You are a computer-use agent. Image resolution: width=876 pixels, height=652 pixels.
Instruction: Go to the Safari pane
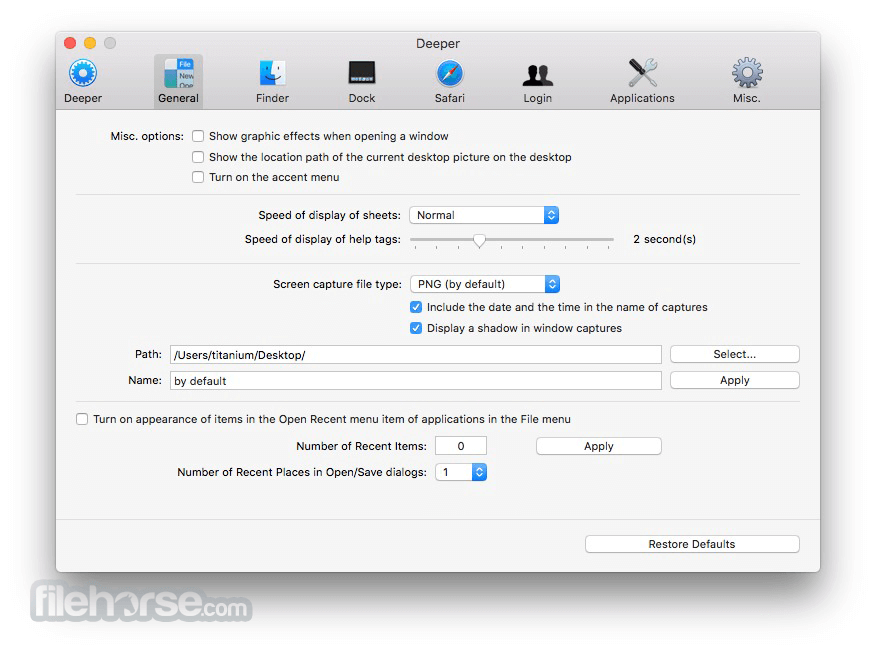450,81
